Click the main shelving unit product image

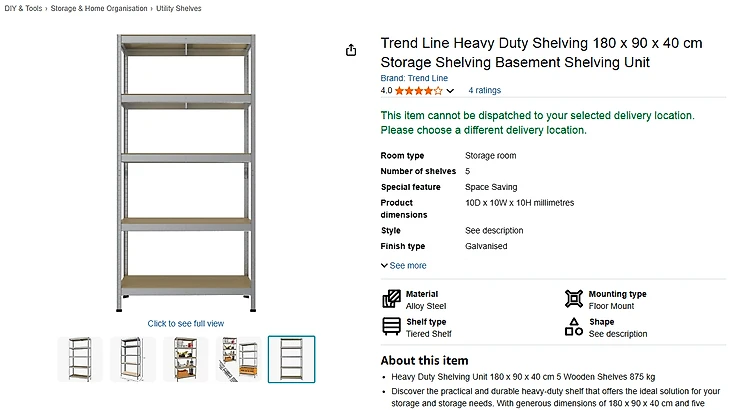[x=186, y=172]
